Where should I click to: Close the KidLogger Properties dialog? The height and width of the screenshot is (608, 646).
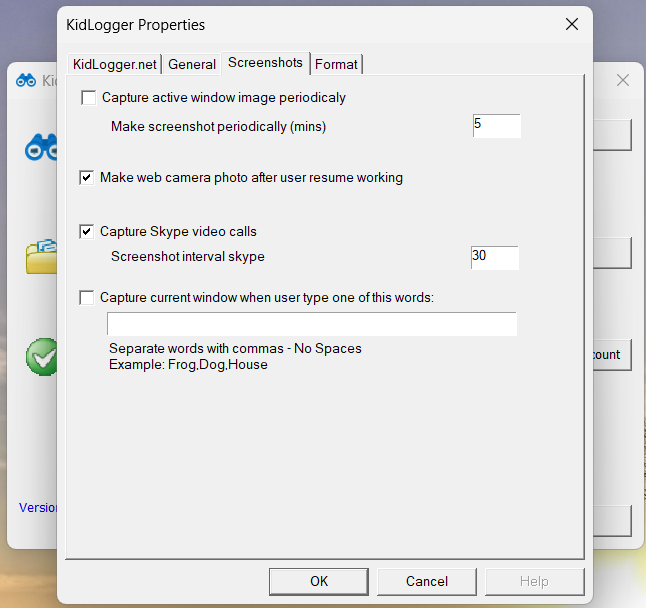click(x=572, y=24)
